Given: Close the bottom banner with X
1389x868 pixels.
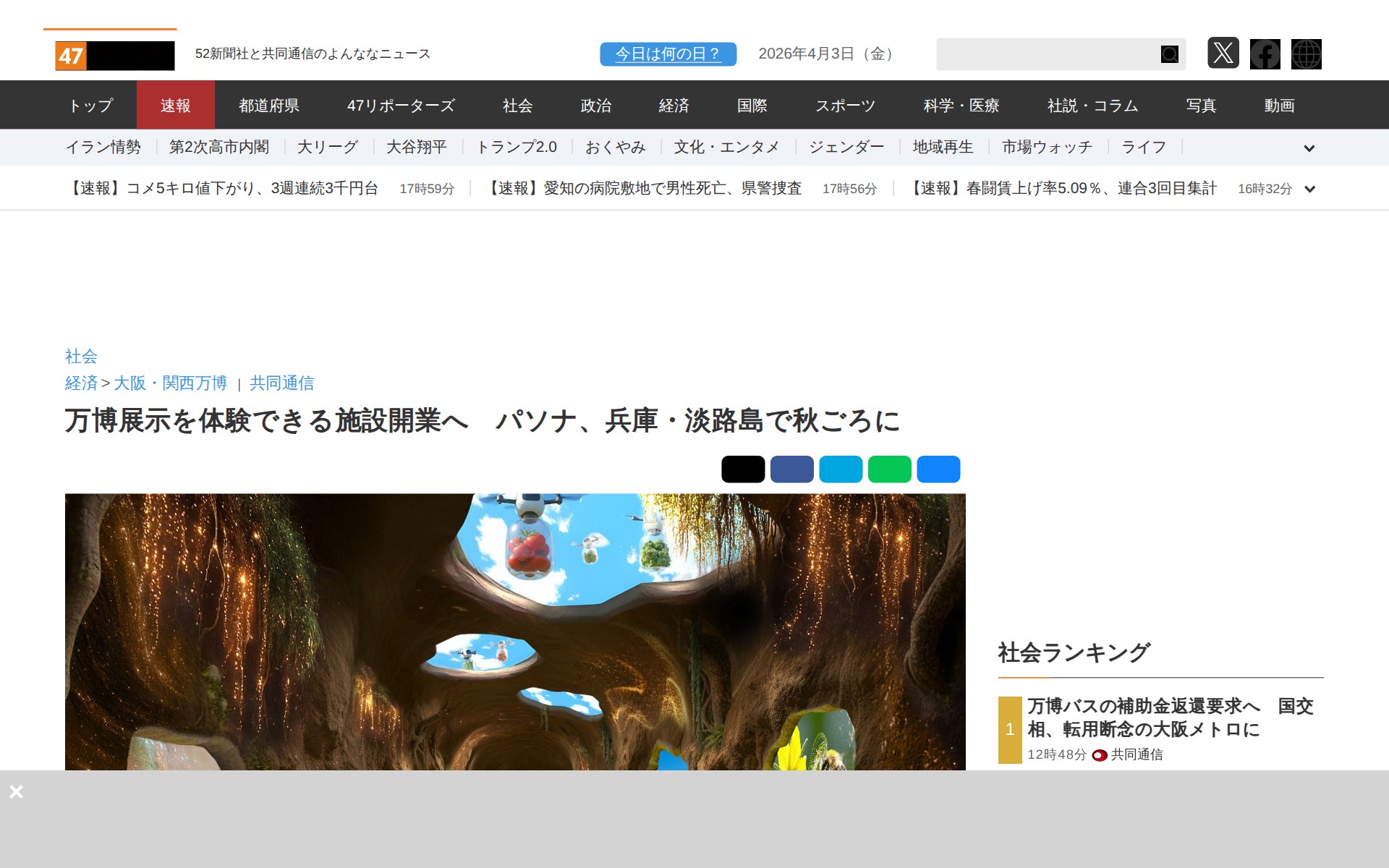Looking at the screenshot, I should tap(16, 791).
